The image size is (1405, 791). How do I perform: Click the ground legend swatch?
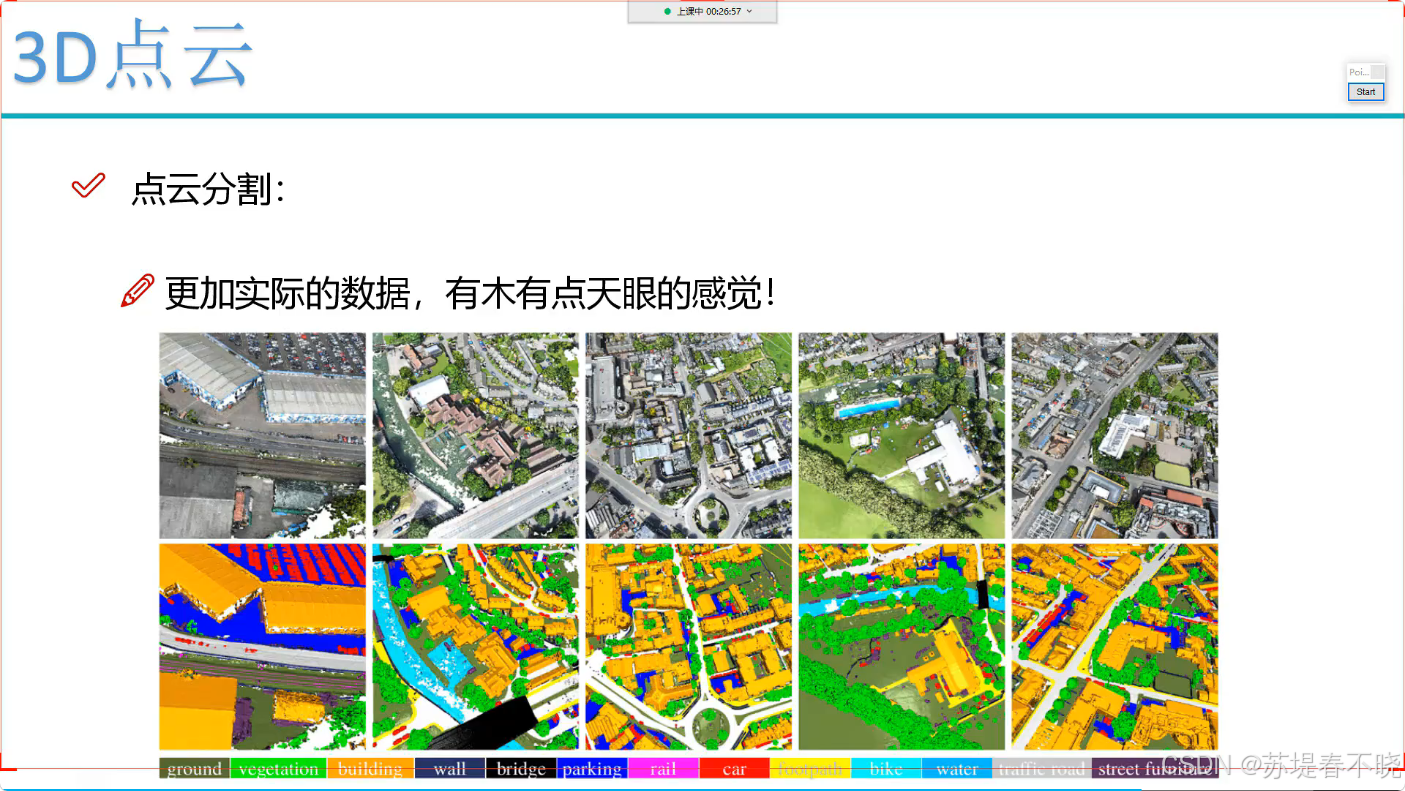pos(194,769)
